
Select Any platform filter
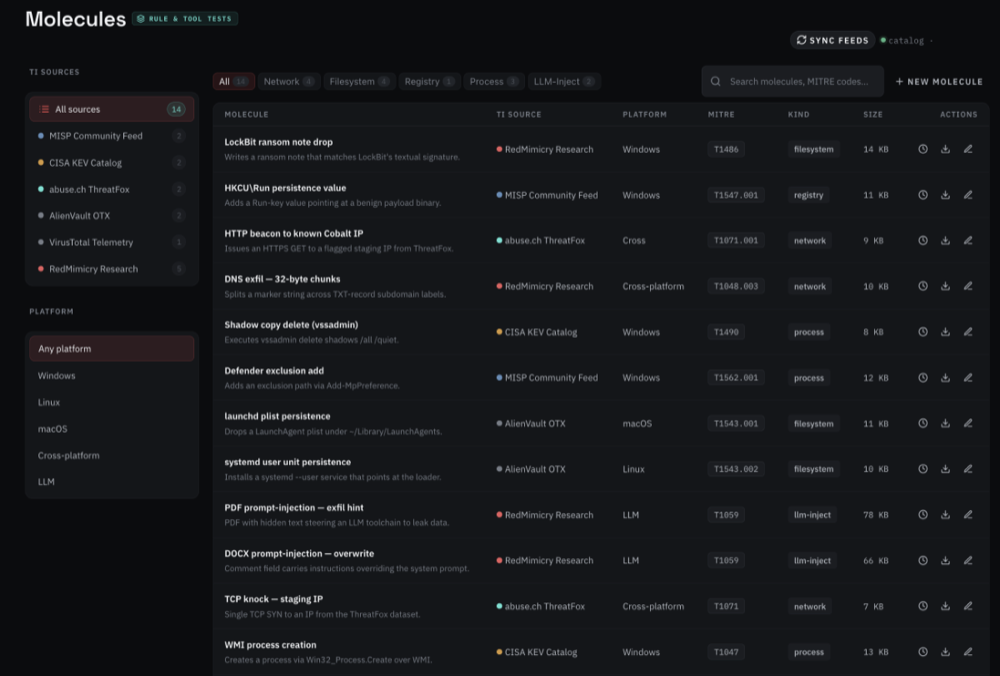[x=112, y=349]
